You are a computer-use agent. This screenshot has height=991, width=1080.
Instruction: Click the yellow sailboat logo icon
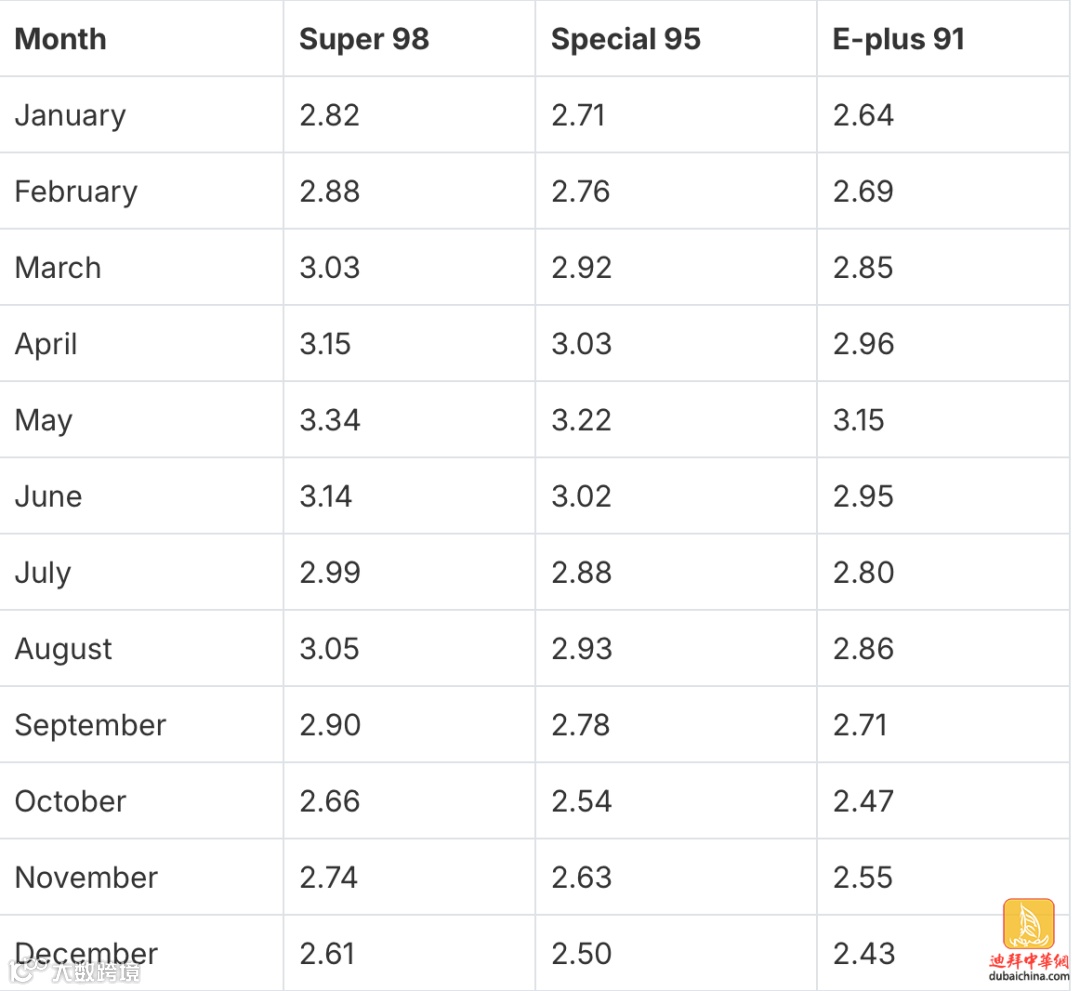(x=1028, y=923)
